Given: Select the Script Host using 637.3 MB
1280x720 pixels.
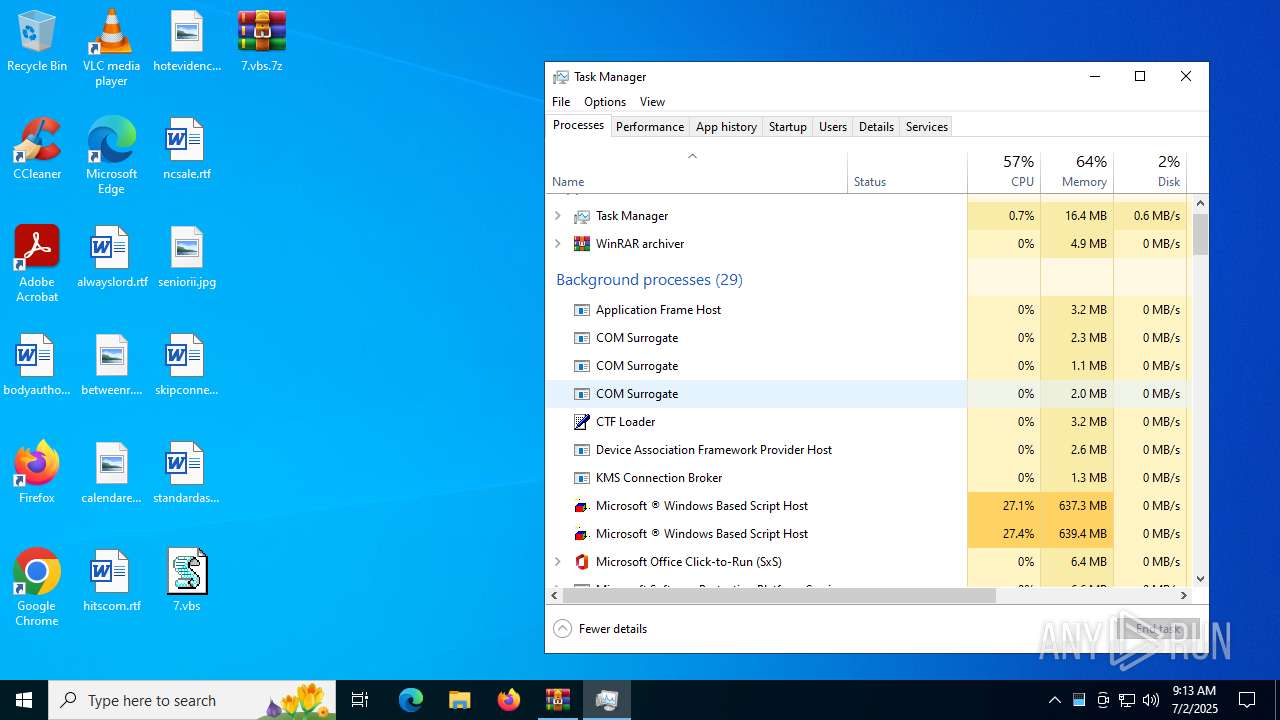Looking at the screenshot, I should tap(866, 506).
